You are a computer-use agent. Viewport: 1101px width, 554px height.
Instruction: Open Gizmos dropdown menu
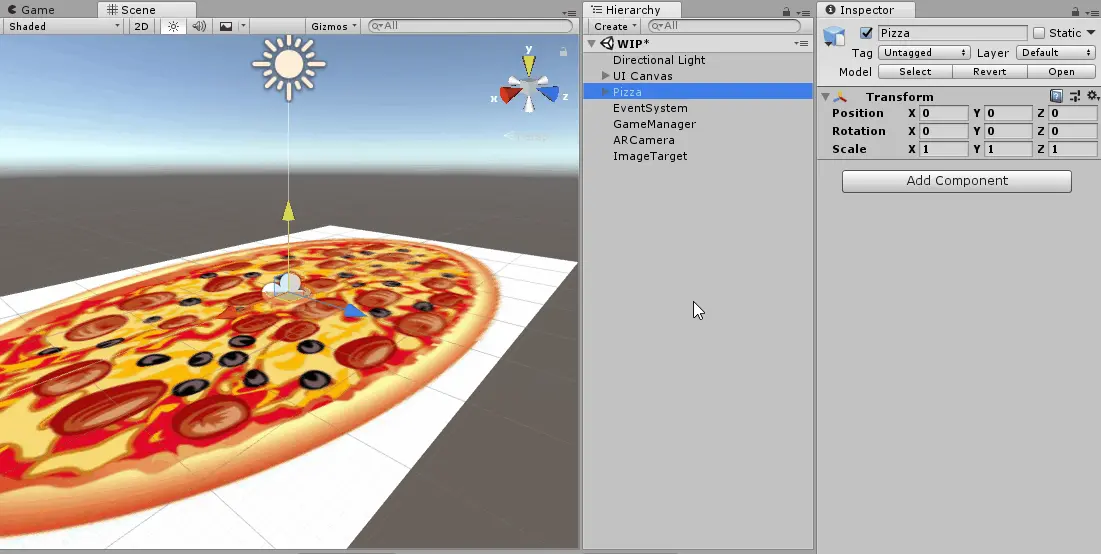(334, 26)
